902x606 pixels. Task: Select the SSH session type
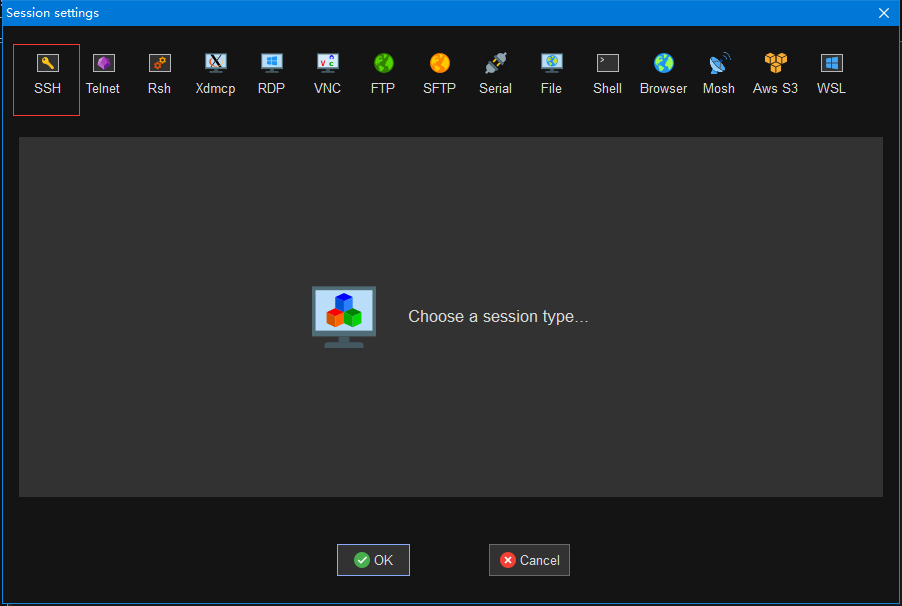click(x=47, y=79)
